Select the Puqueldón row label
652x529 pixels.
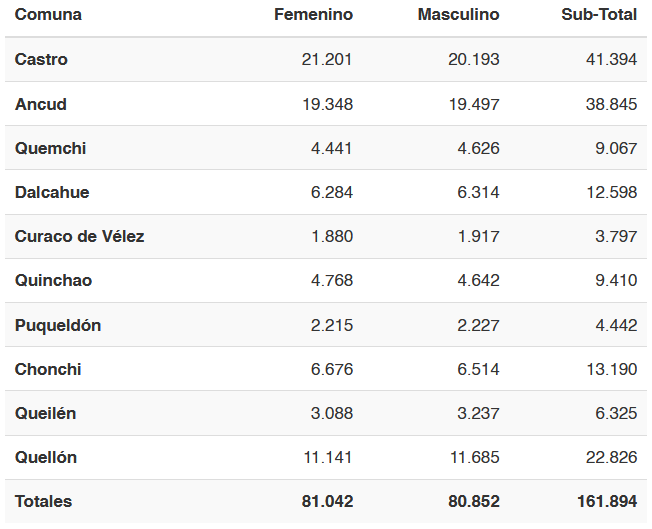(58, 325)
